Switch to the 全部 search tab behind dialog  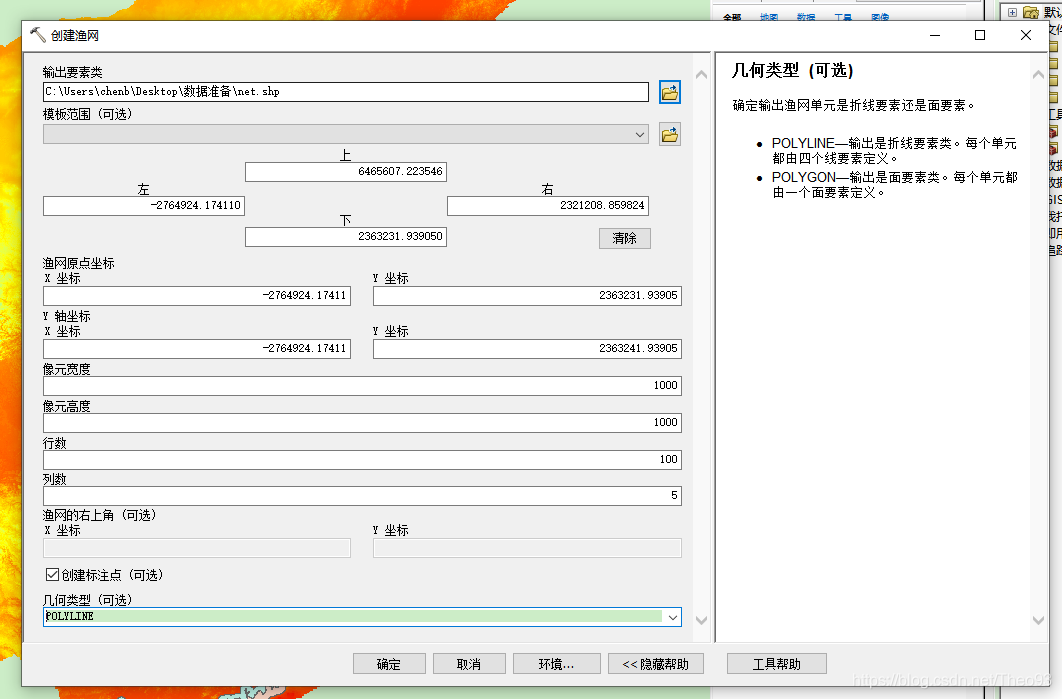tap(732, 17)
